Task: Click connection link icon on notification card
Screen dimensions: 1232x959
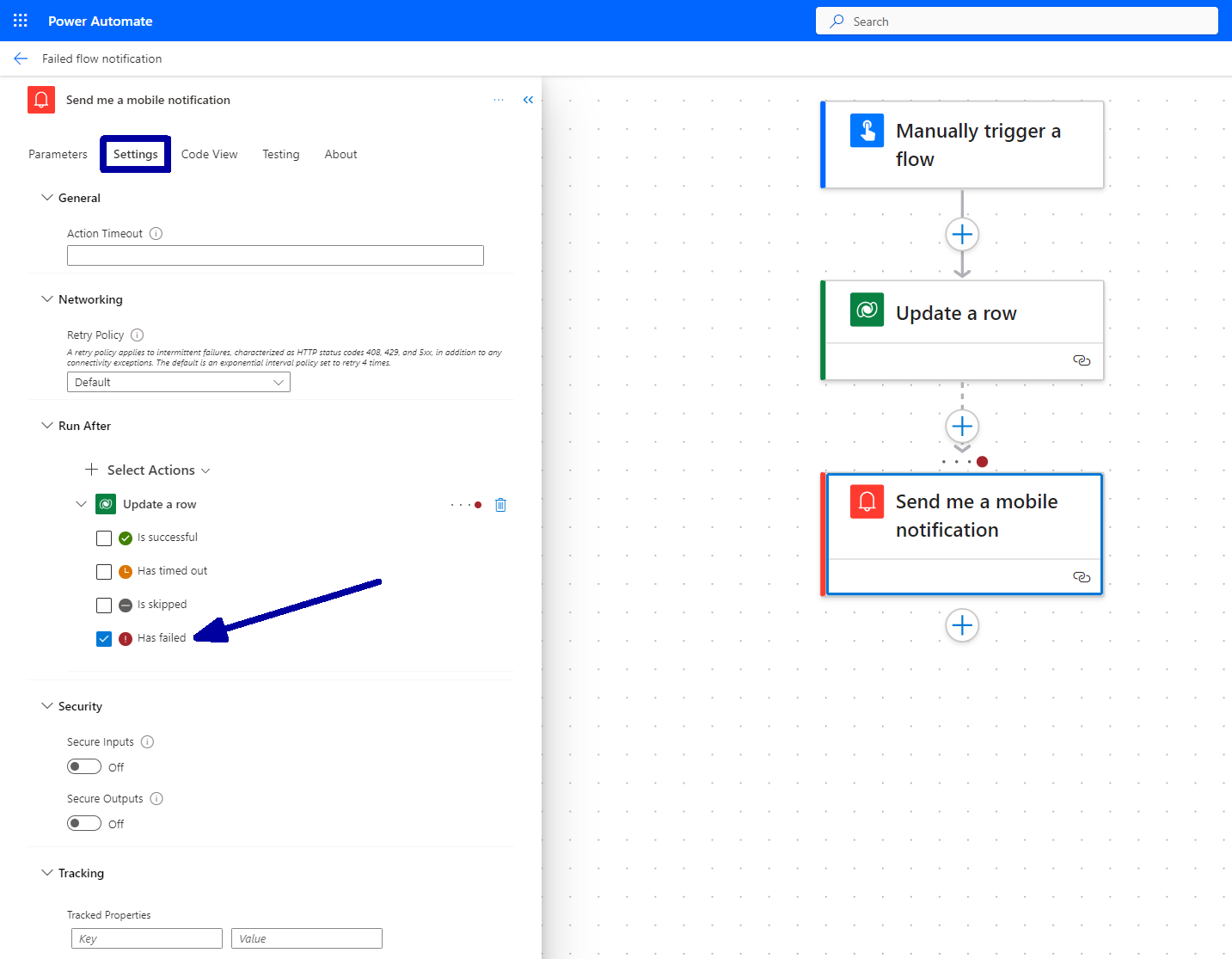Action: point(1082,577)
